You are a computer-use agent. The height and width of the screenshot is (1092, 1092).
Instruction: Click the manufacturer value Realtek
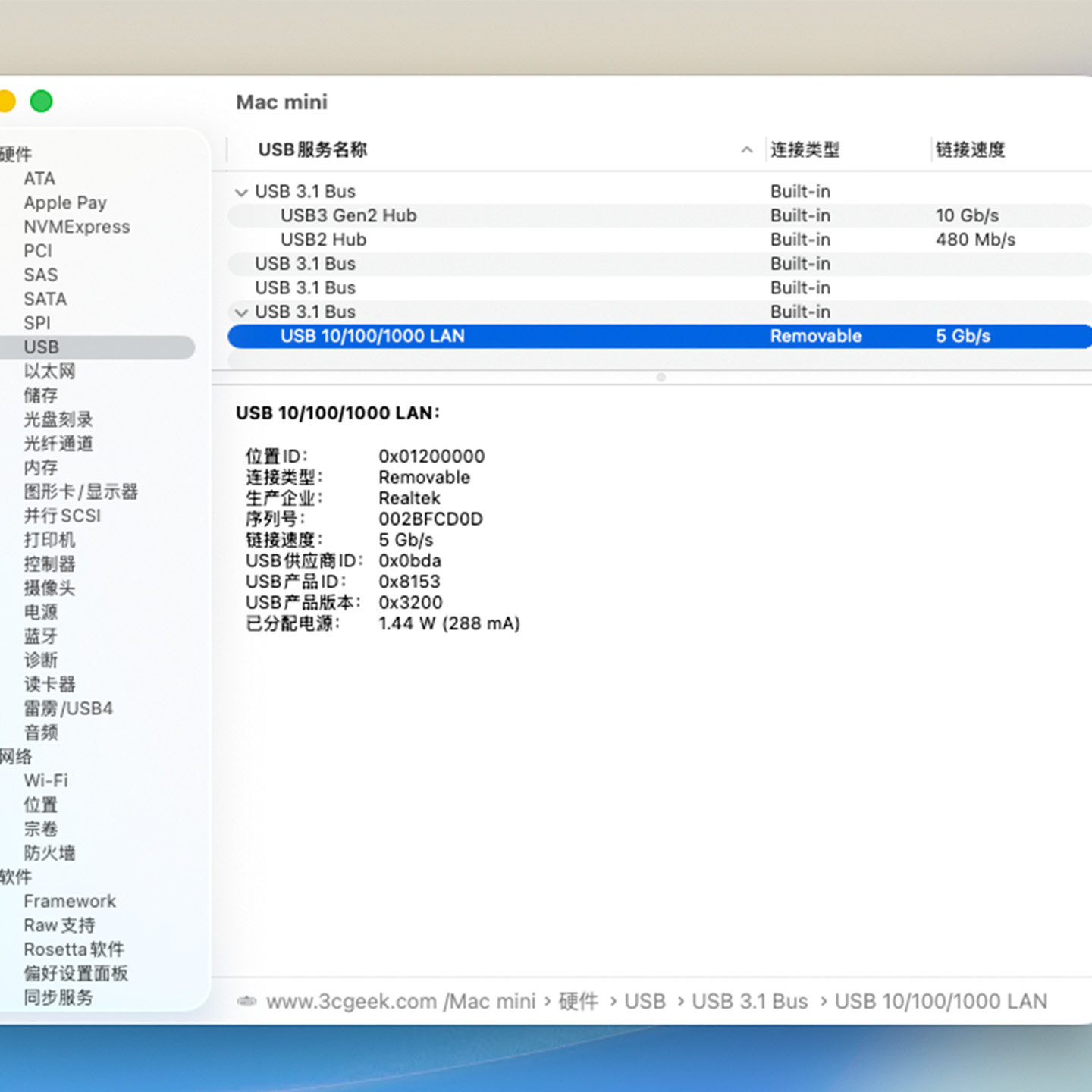(x=409, y=498)
